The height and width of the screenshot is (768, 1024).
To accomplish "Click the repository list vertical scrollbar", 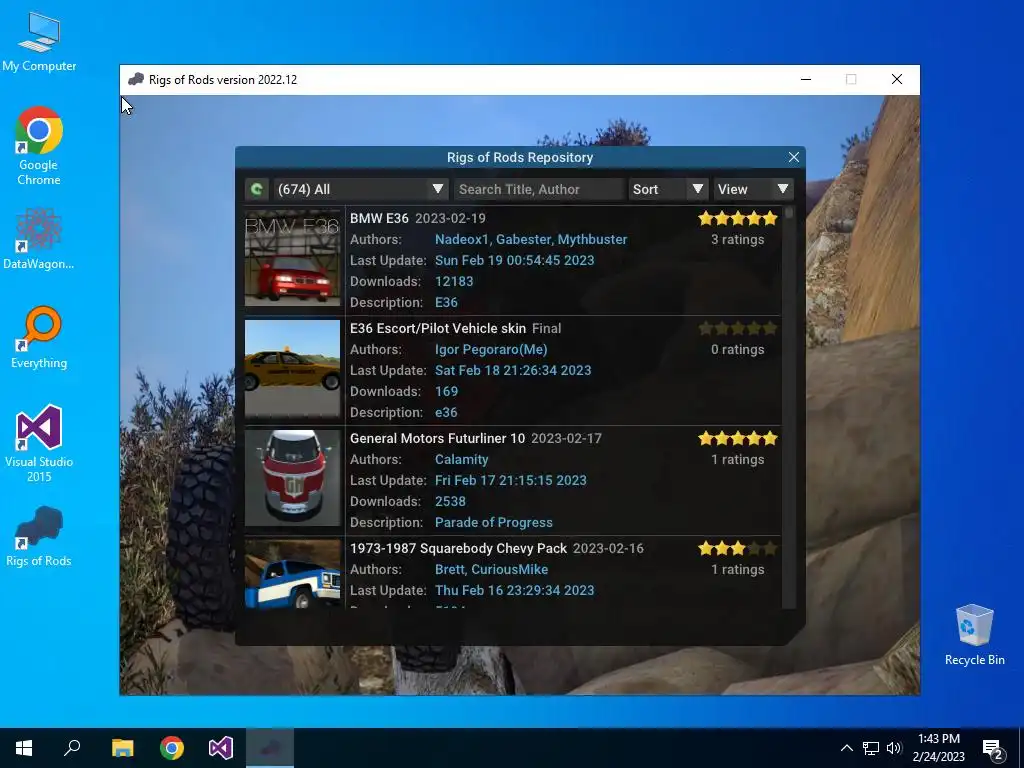I will pyautogui.click(x=789, y=408).
